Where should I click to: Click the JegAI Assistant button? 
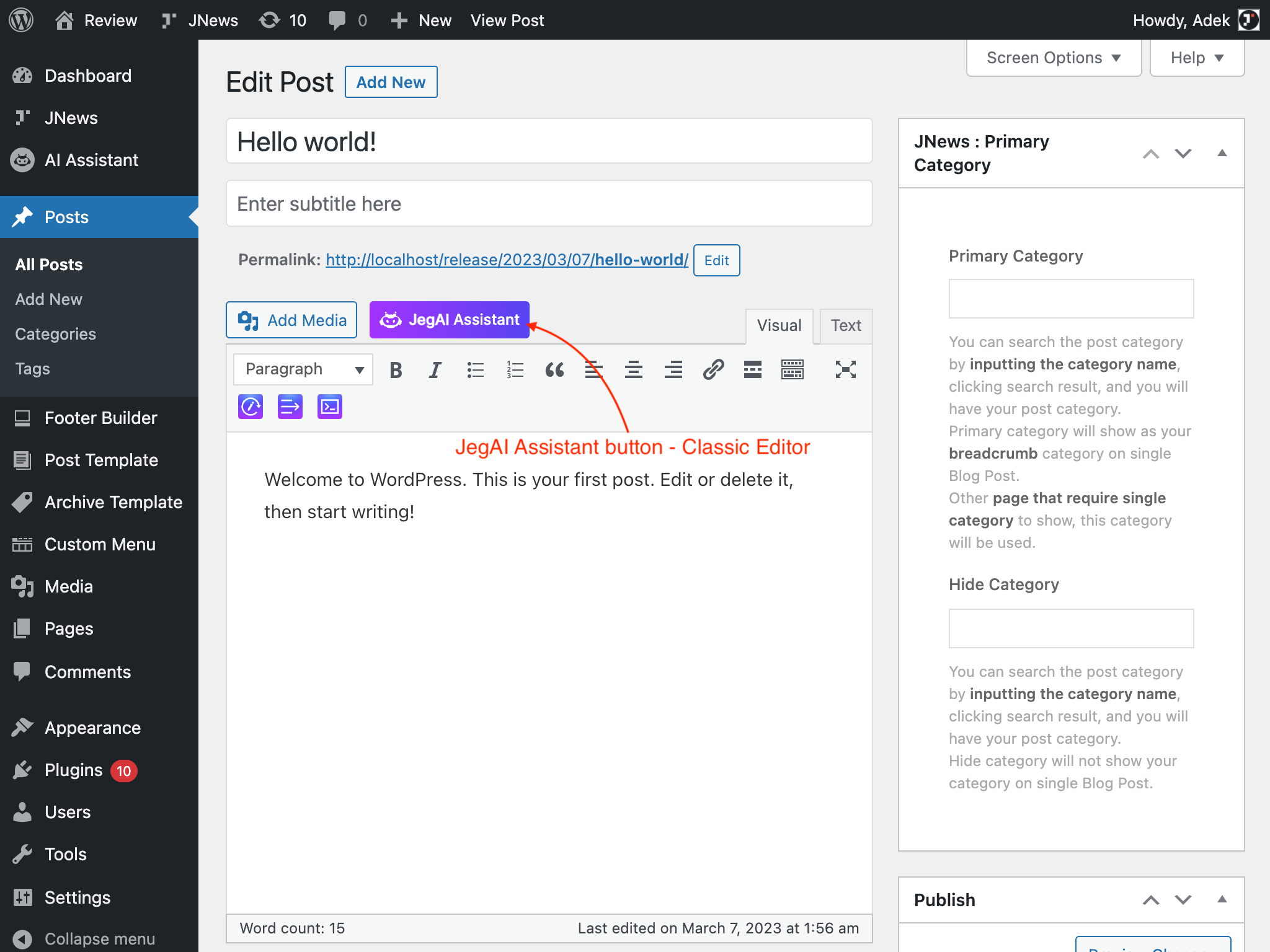pos(450,320)
